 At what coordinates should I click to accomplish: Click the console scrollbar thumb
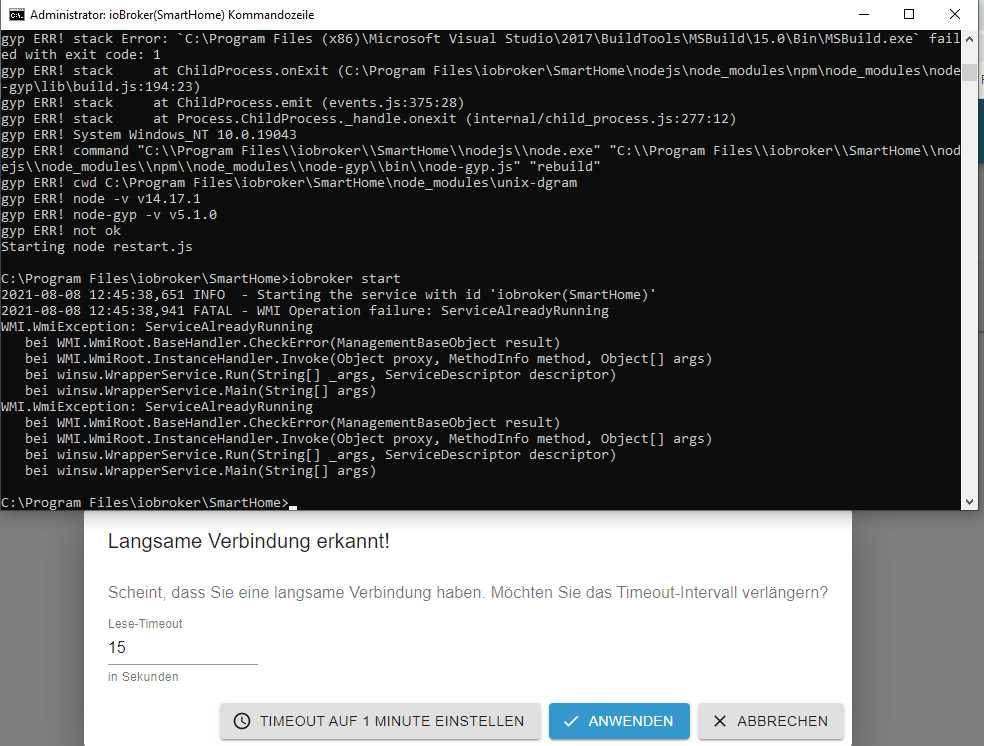click(x=970, y=72)
